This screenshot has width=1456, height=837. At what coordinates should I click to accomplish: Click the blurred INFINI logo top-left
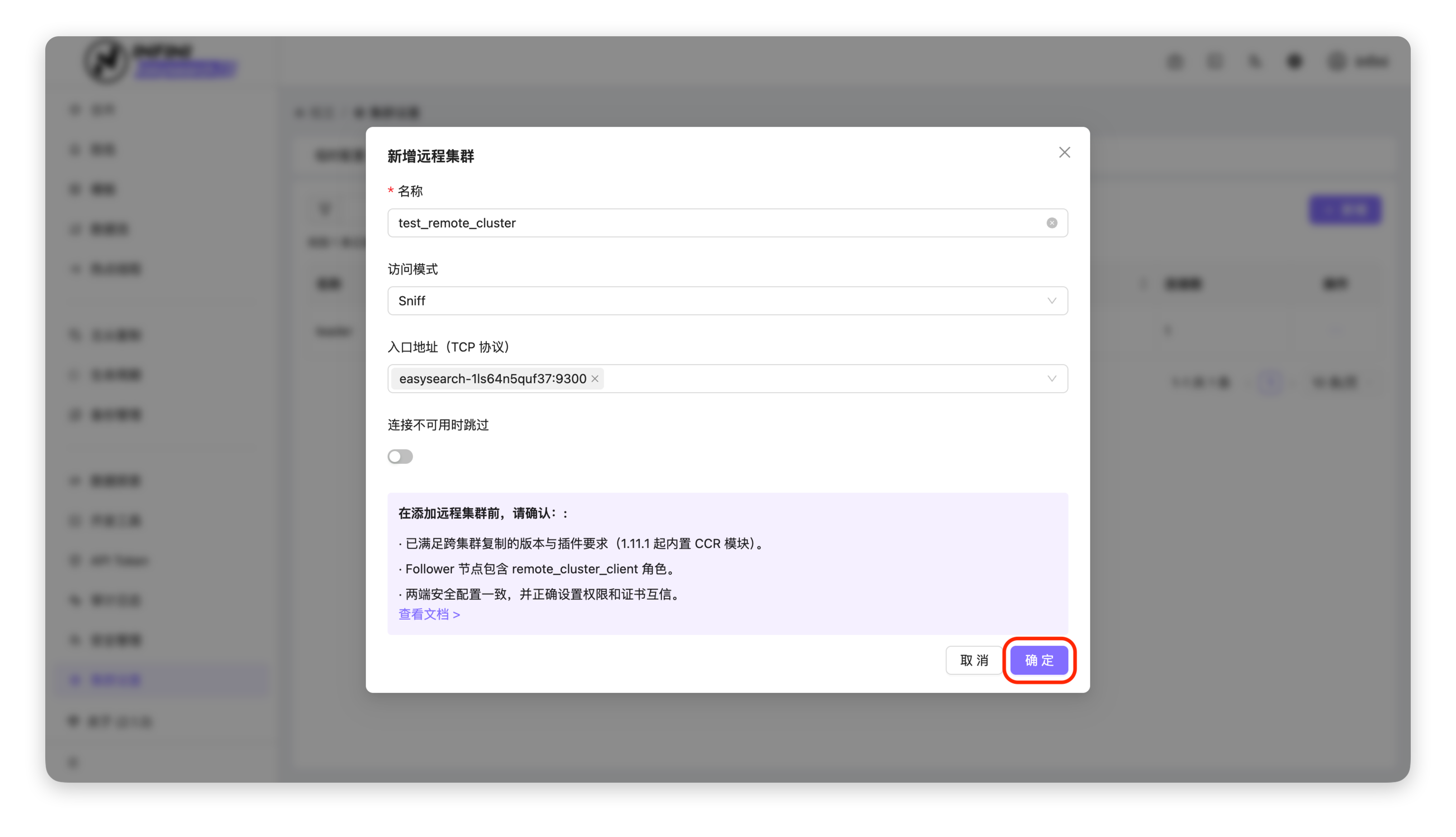[106, 61]
